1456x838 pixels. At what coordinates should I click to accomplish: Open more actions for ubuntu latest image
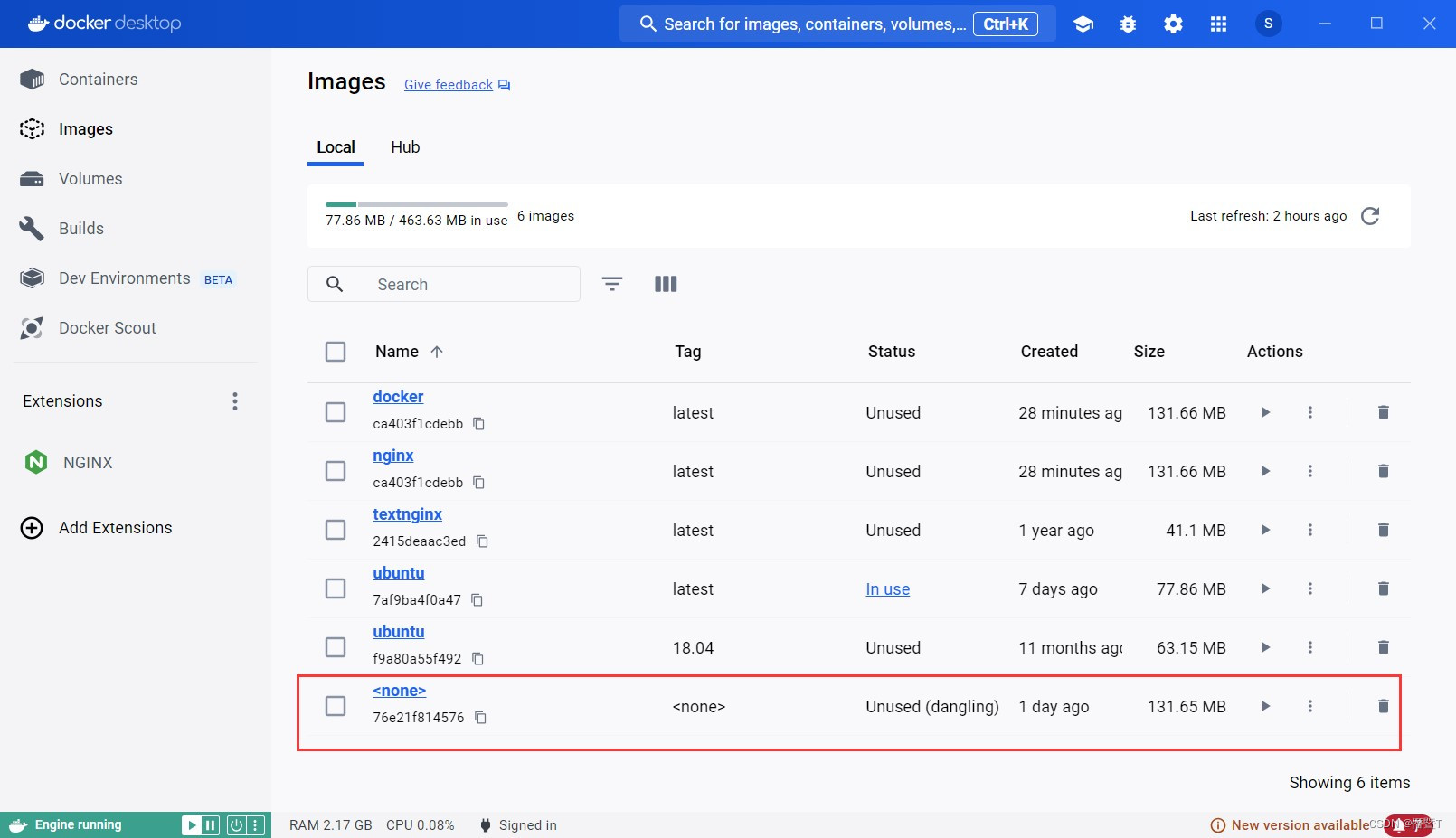1309,588
